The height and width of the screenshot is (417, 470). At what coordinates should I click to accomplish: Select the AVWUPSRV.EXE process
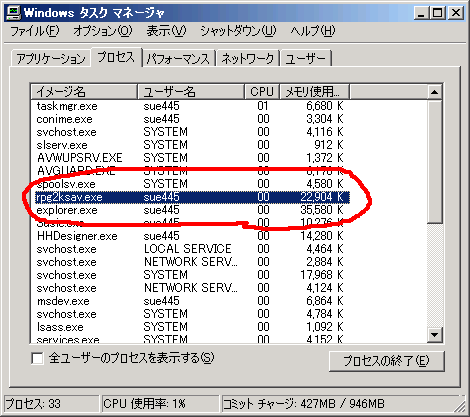pos(193,158)
